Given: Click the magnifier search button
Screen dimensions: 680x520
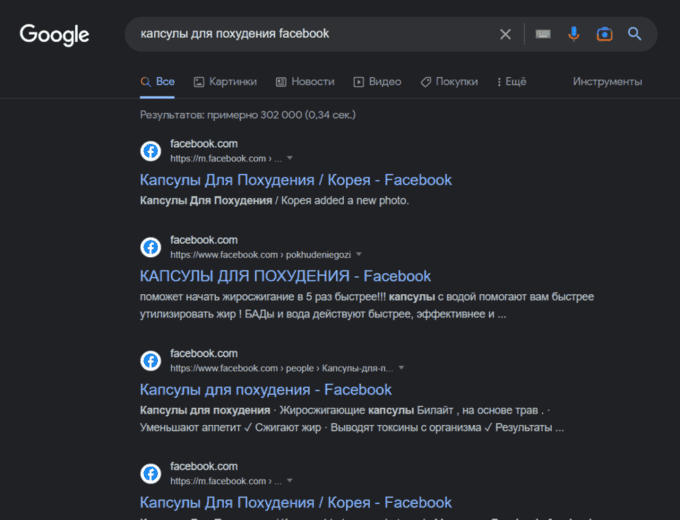Looking at the screenshot, I should 634,34.
